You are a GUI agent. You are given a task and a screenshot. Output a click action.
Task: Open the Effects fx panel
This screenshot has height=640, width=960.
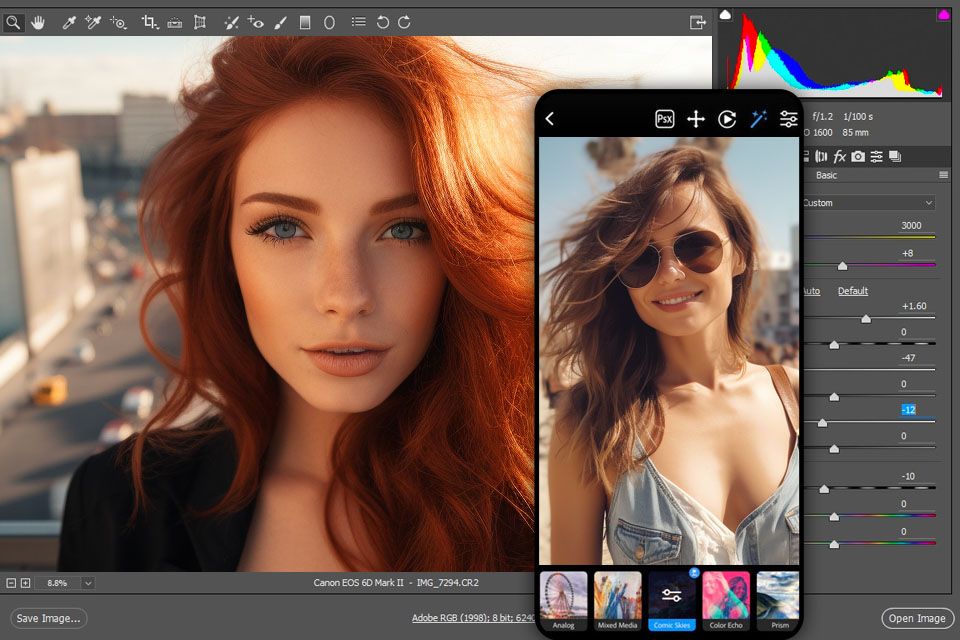(839, 156)
